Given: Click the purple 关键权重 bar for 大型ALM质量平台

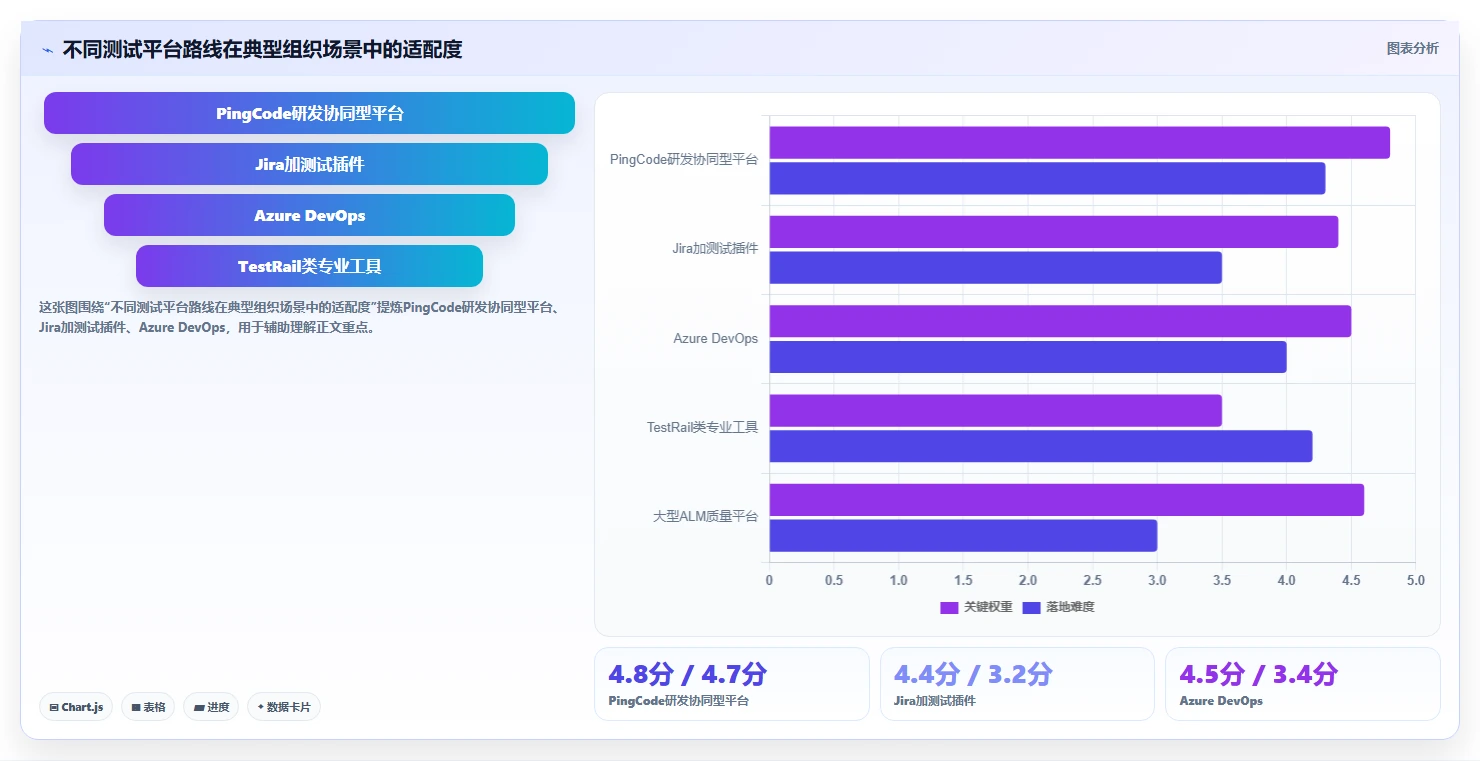Looking at the screenshot, I should (1066, 500).
